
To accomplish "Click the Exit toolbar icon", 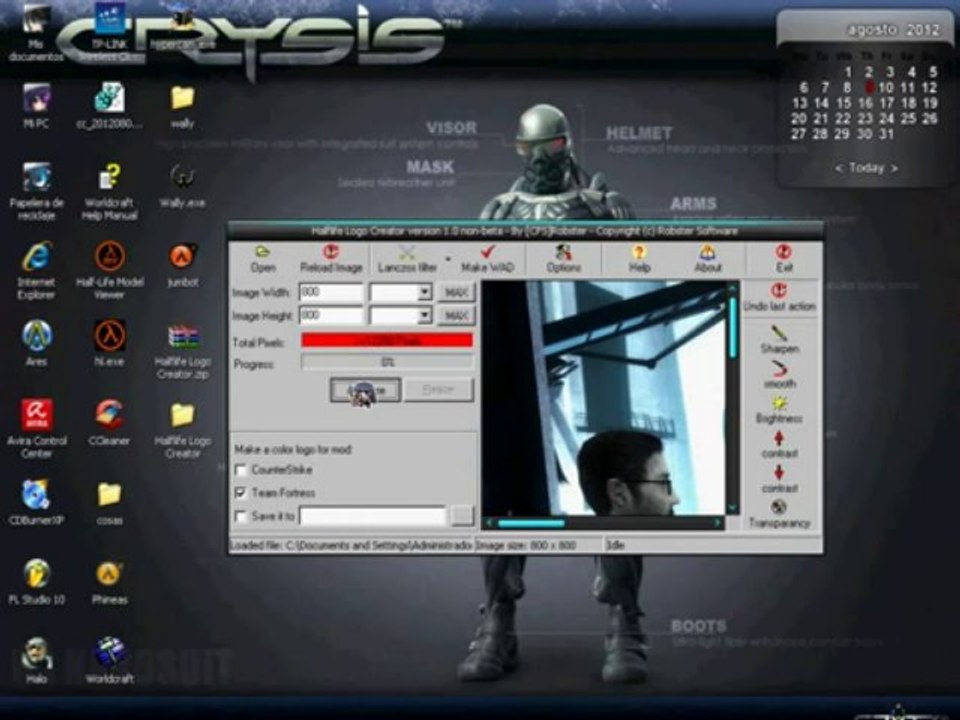I will tap(784, 252).
